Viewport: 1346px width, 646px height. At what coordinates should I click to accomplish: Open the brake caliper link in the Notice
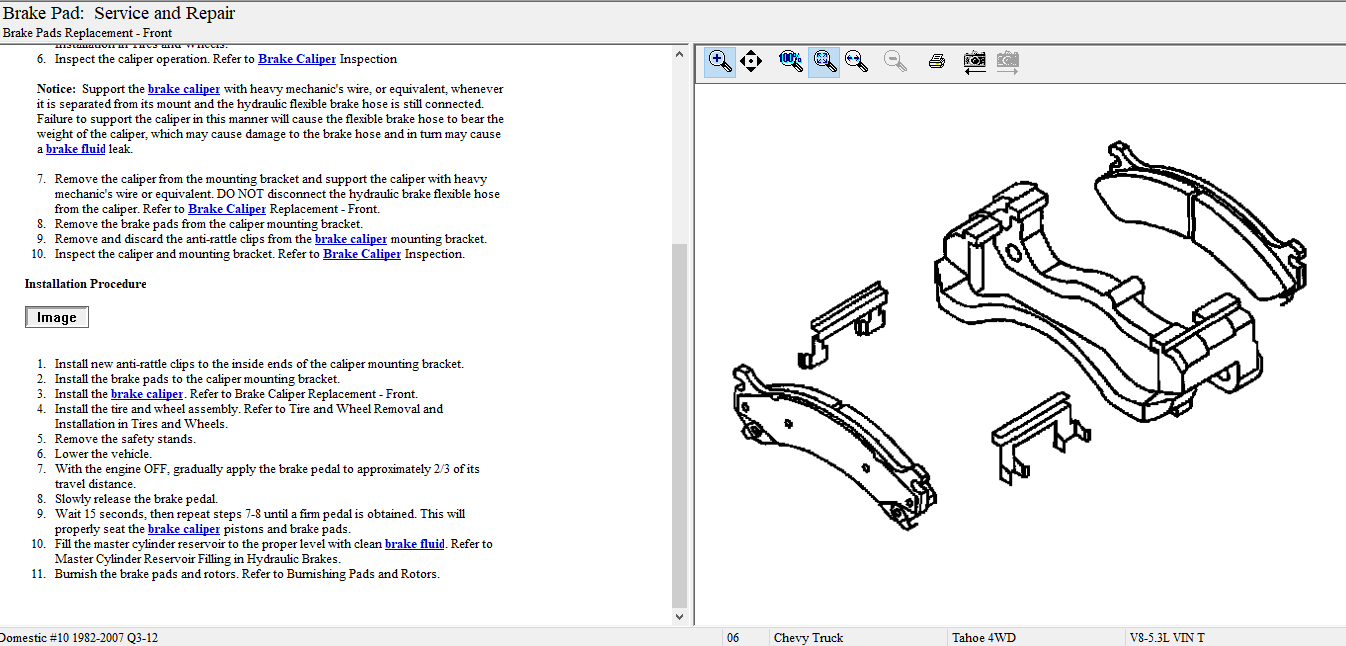183,89
